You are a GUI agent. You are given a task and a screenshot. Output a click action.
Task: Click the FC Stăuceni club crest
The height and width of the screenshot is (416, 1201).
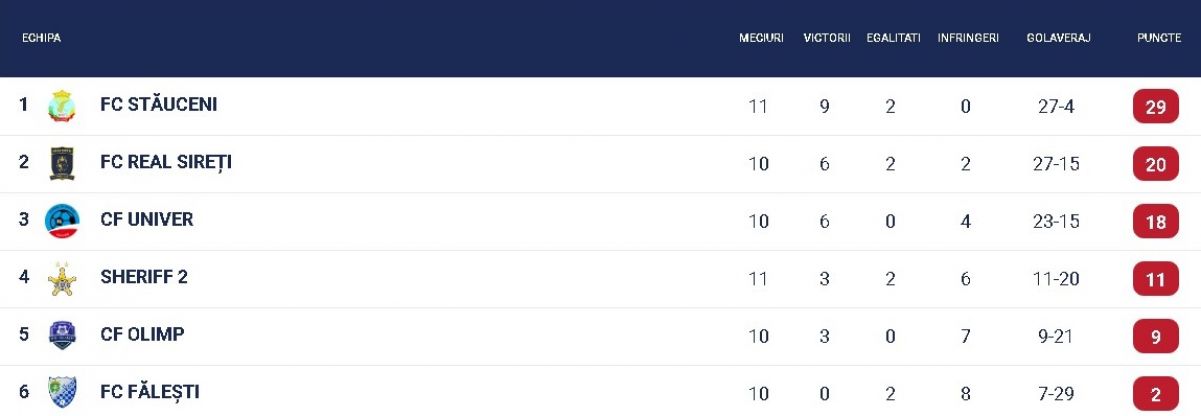coord(62,106)
